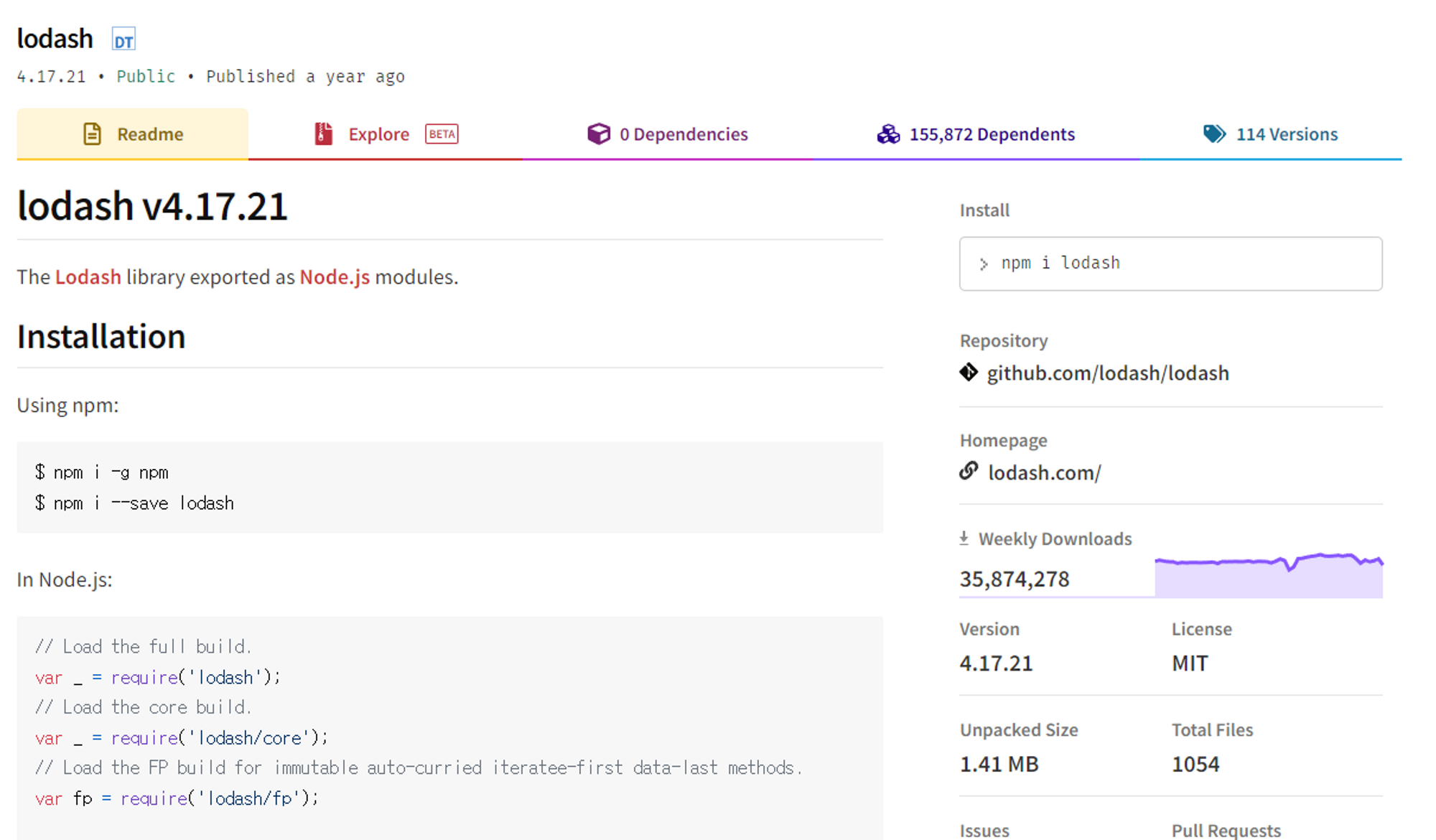Visit the lodash.com homepage link
The width and height of the screenshot is (1436, 840).
coord(1044,473)
